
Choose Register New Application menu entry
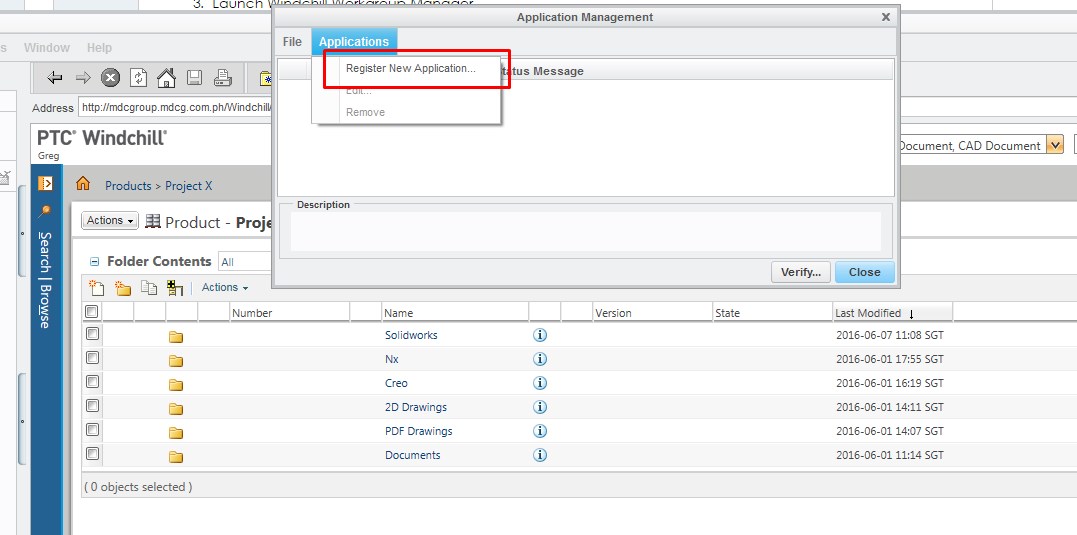coord(411,69)
